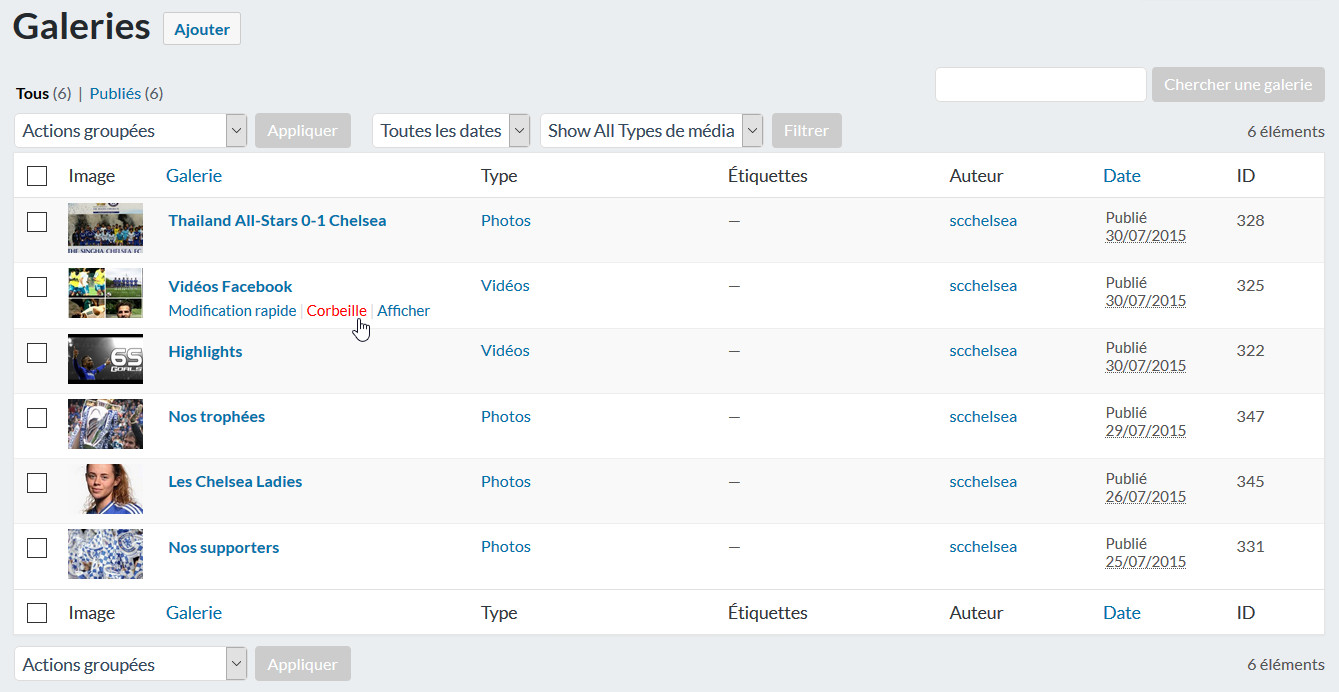
Task: Check the Nos supporters row checkbox
Action: (37, 548)
